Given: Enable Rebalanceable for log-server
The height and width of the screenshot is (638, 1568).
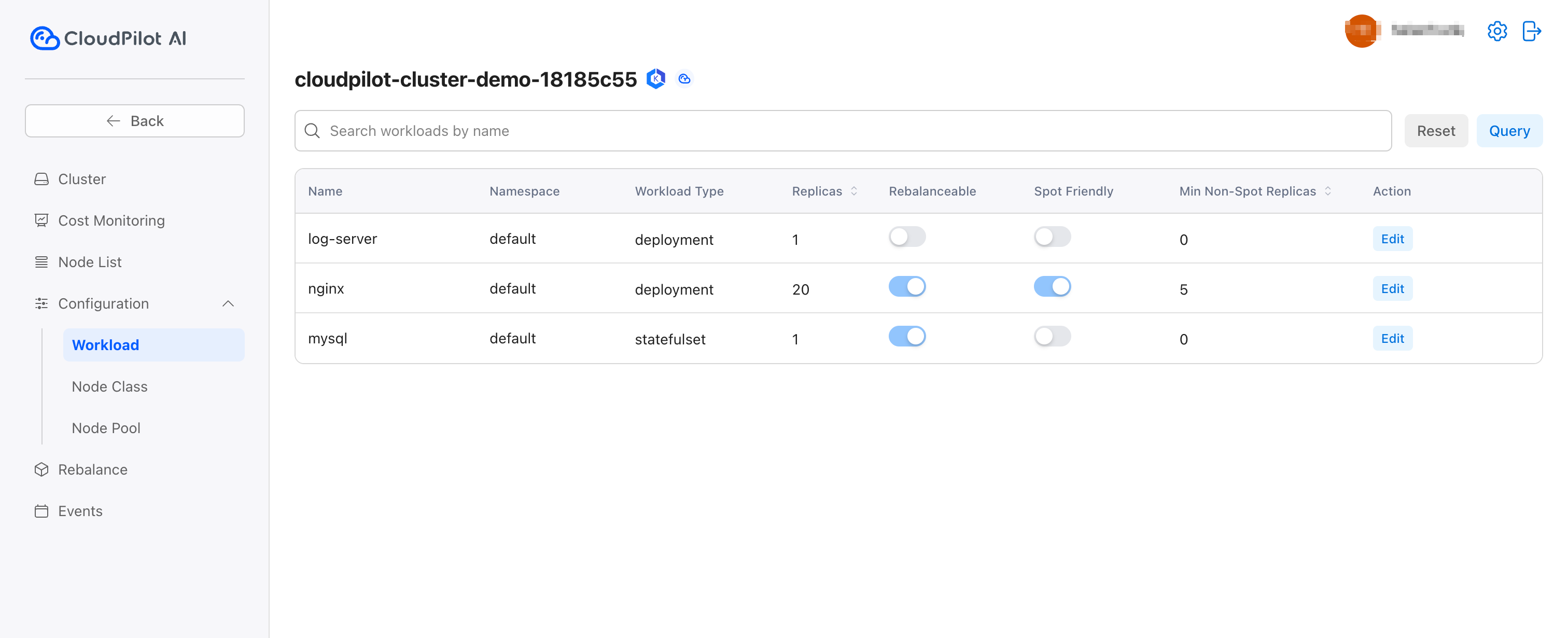Looking at the screenshot, I should coord(907,237).
